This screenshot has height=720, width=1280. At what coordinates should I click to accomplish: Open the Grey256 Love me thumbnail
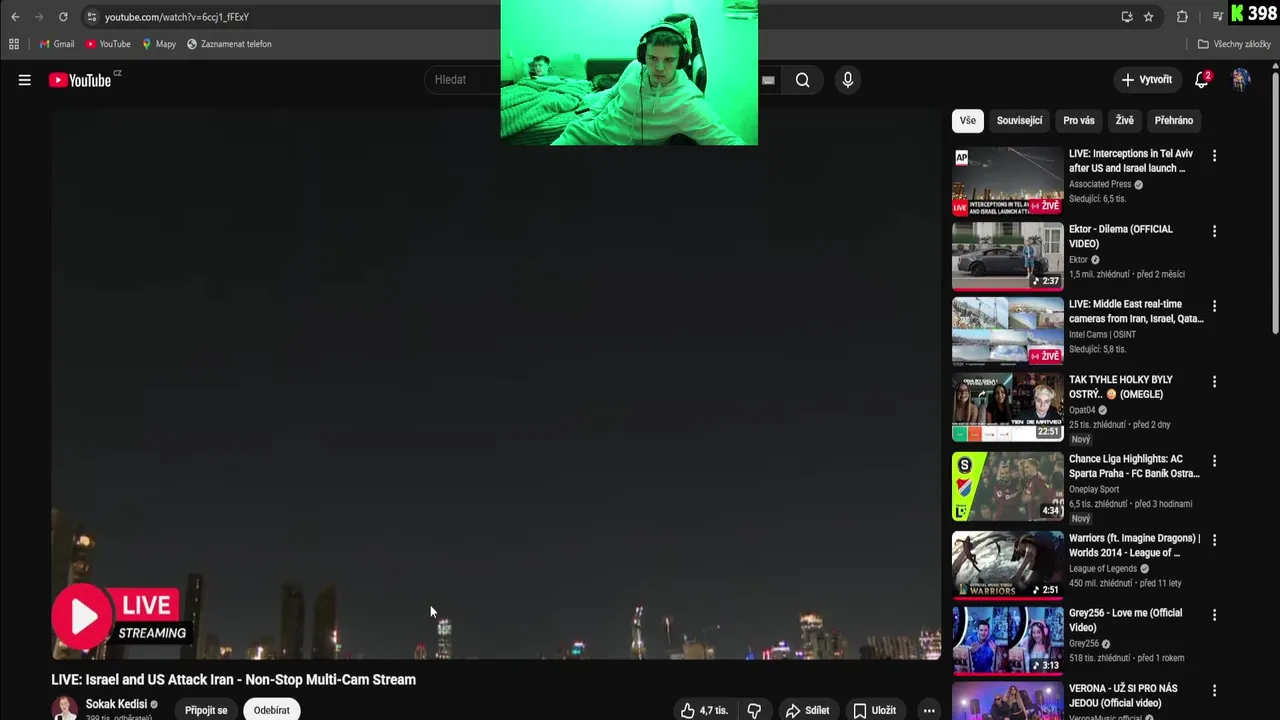pyautogui.click(x=1007, y=640)
